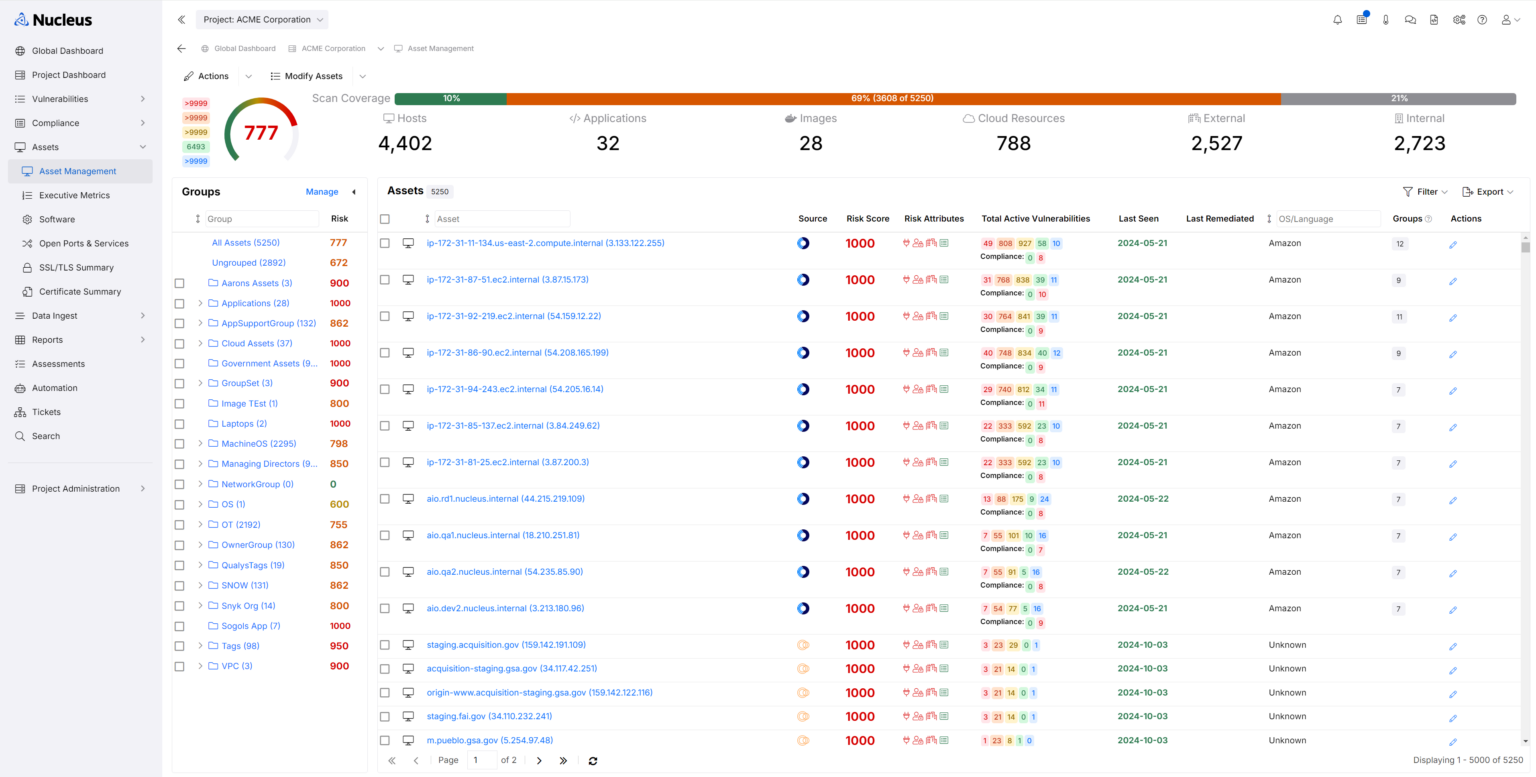Open the chat support icon in the header
This screenshot has width=1536, height=777.
click(x=1410, y=19)
